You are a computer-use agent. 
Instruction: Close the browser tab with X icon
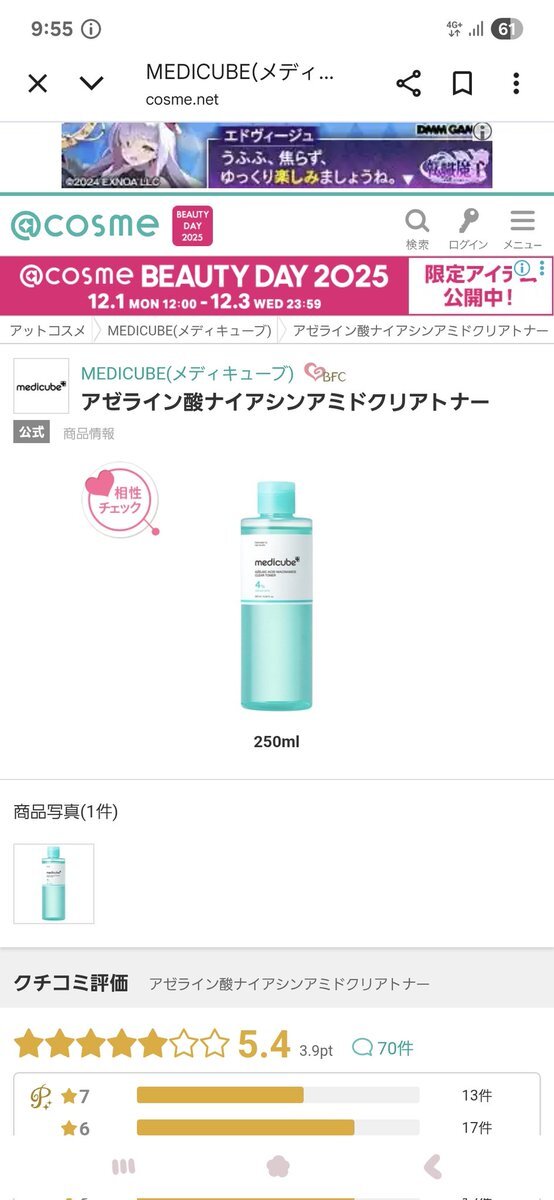tap(38, 84)
